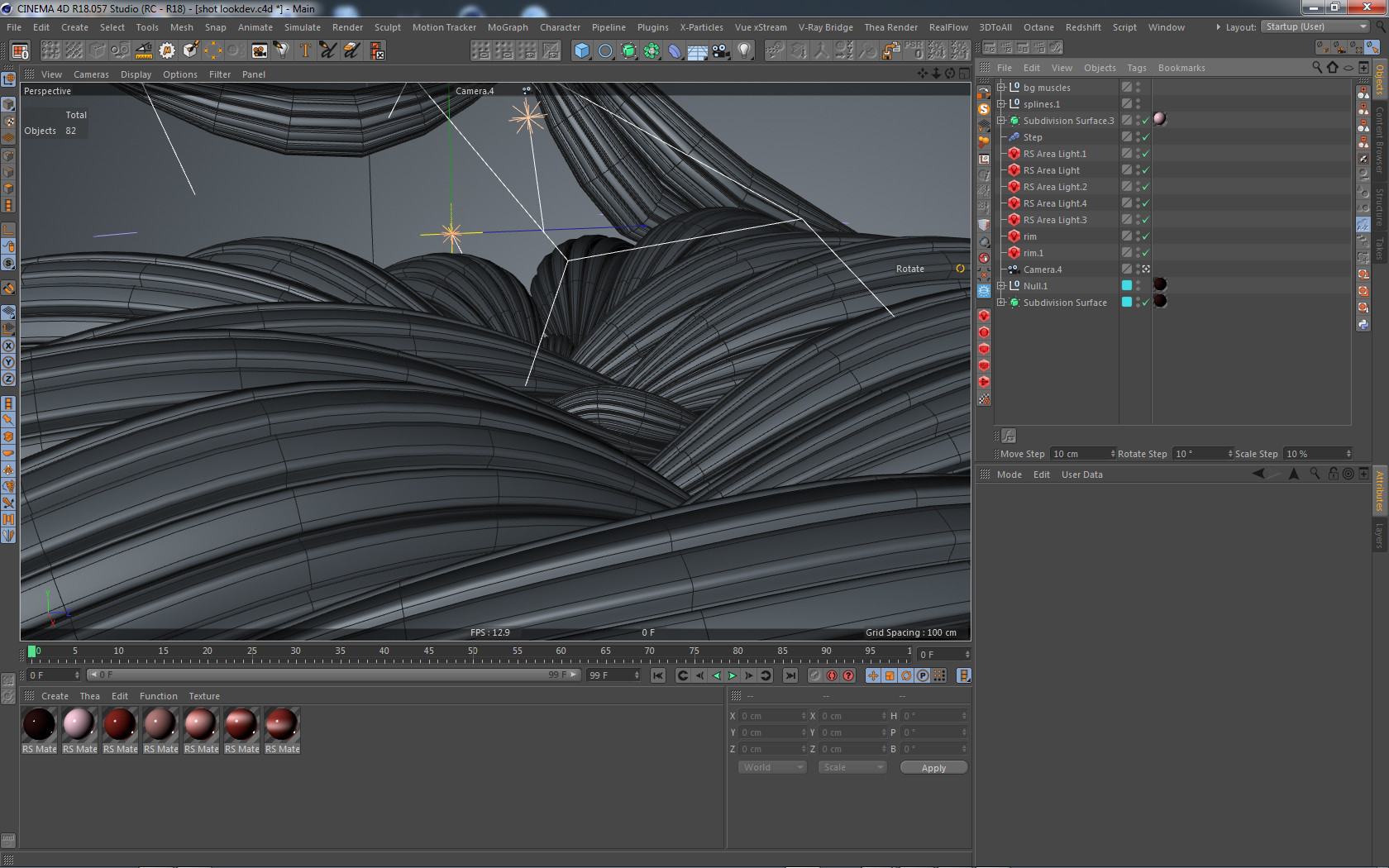Click the viewport orbit rotate icon
1389x868 pixels.
[x=951, y=74]
